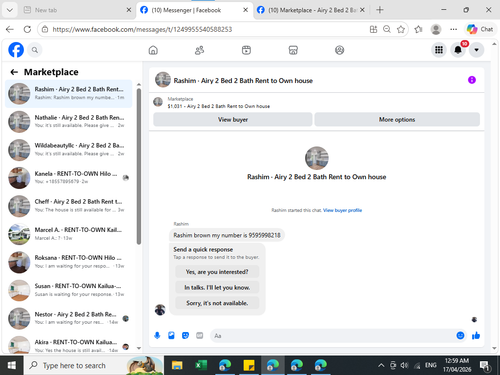Open the Susan RENT-TO-OWN Kailua conversation

(x=69, y=290)
